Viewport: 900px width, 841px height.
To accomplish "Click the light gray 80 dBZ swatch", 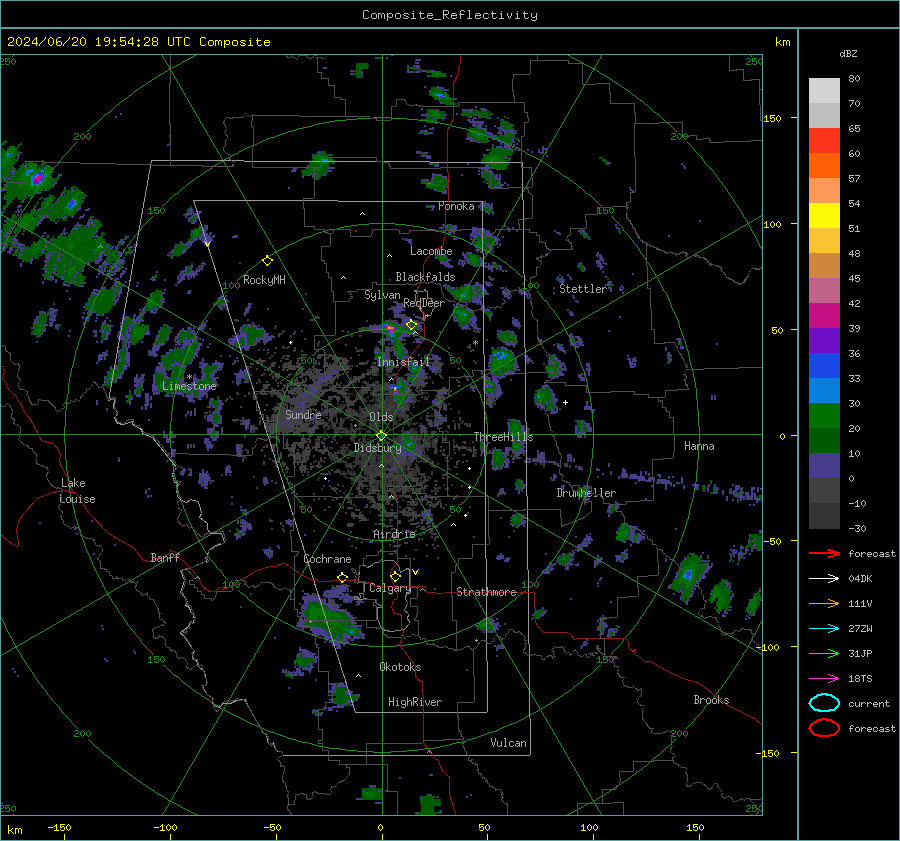I will pyautogui.click(x=824, y=91).
